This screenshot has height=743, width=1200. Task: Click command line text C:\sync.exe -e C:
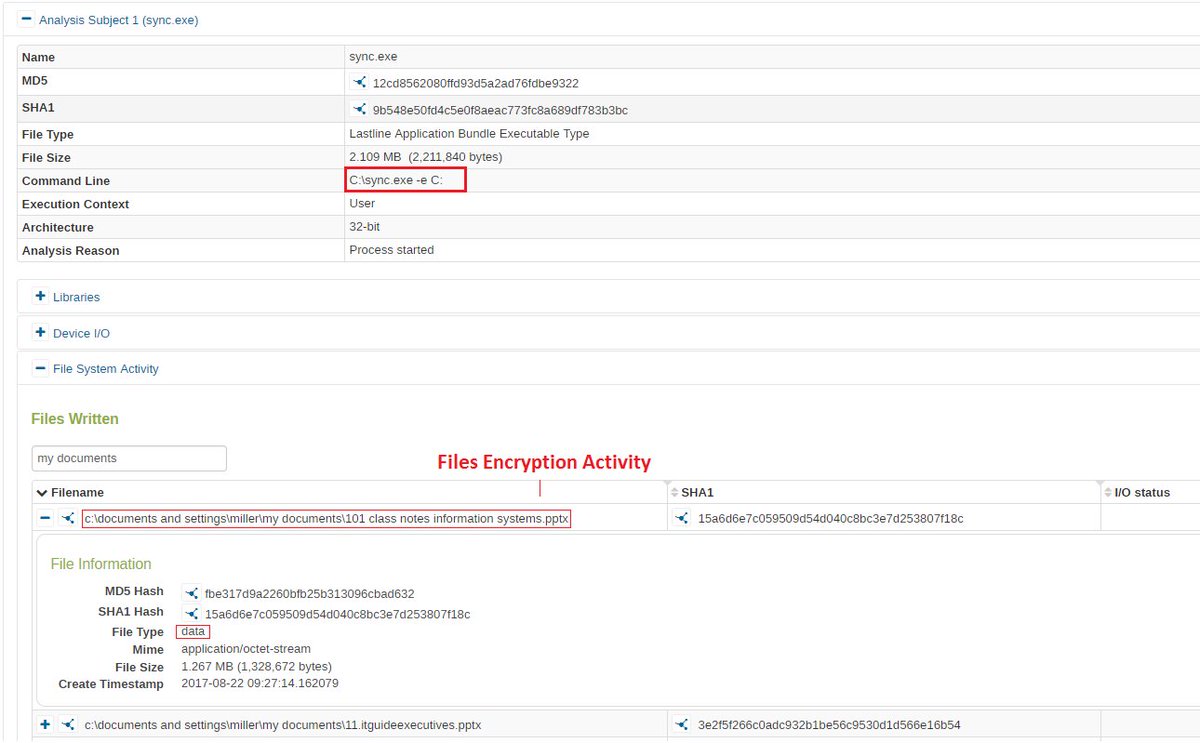[x=395, y=180]
